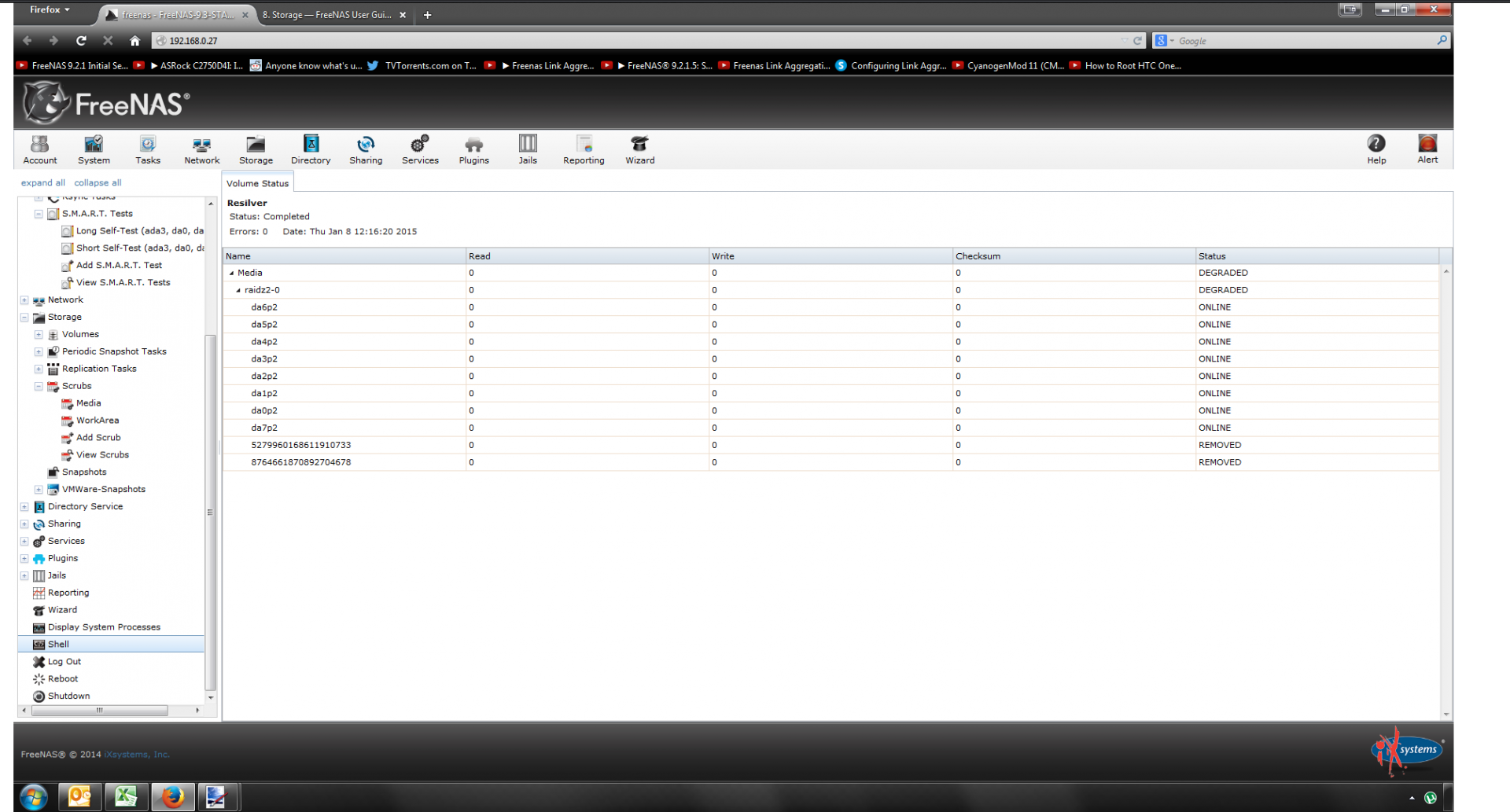Open a new browser tab
The width and height of the screenshot is (1510, 812).
427,15
